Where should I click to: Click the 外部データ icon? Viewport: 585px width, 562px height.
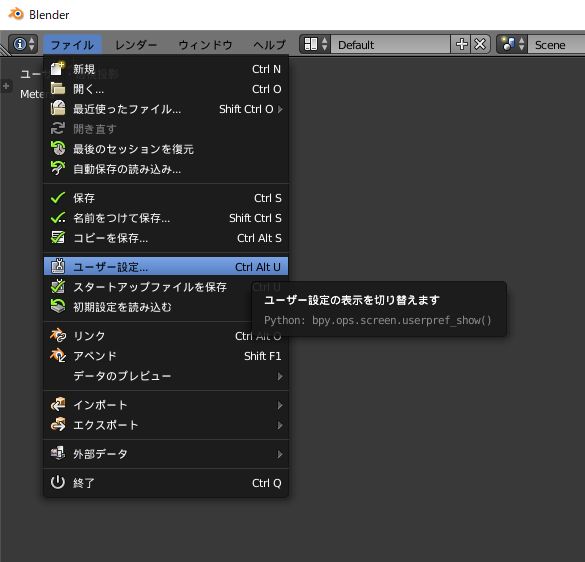pyautogui.click(x=58, y=453)
